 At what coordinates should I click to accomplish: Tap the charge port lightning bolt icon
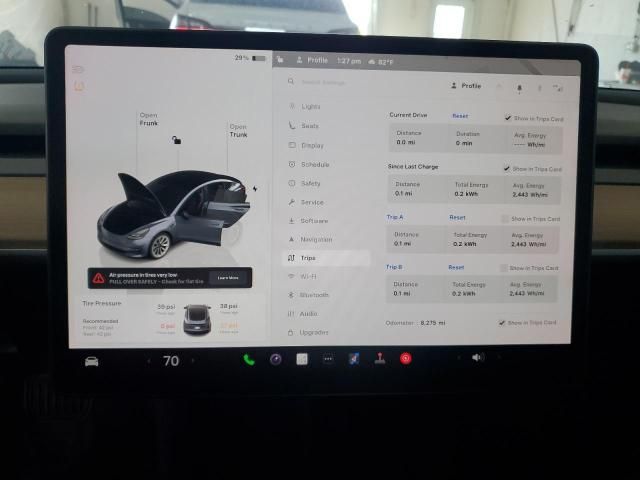pos(255,188)
